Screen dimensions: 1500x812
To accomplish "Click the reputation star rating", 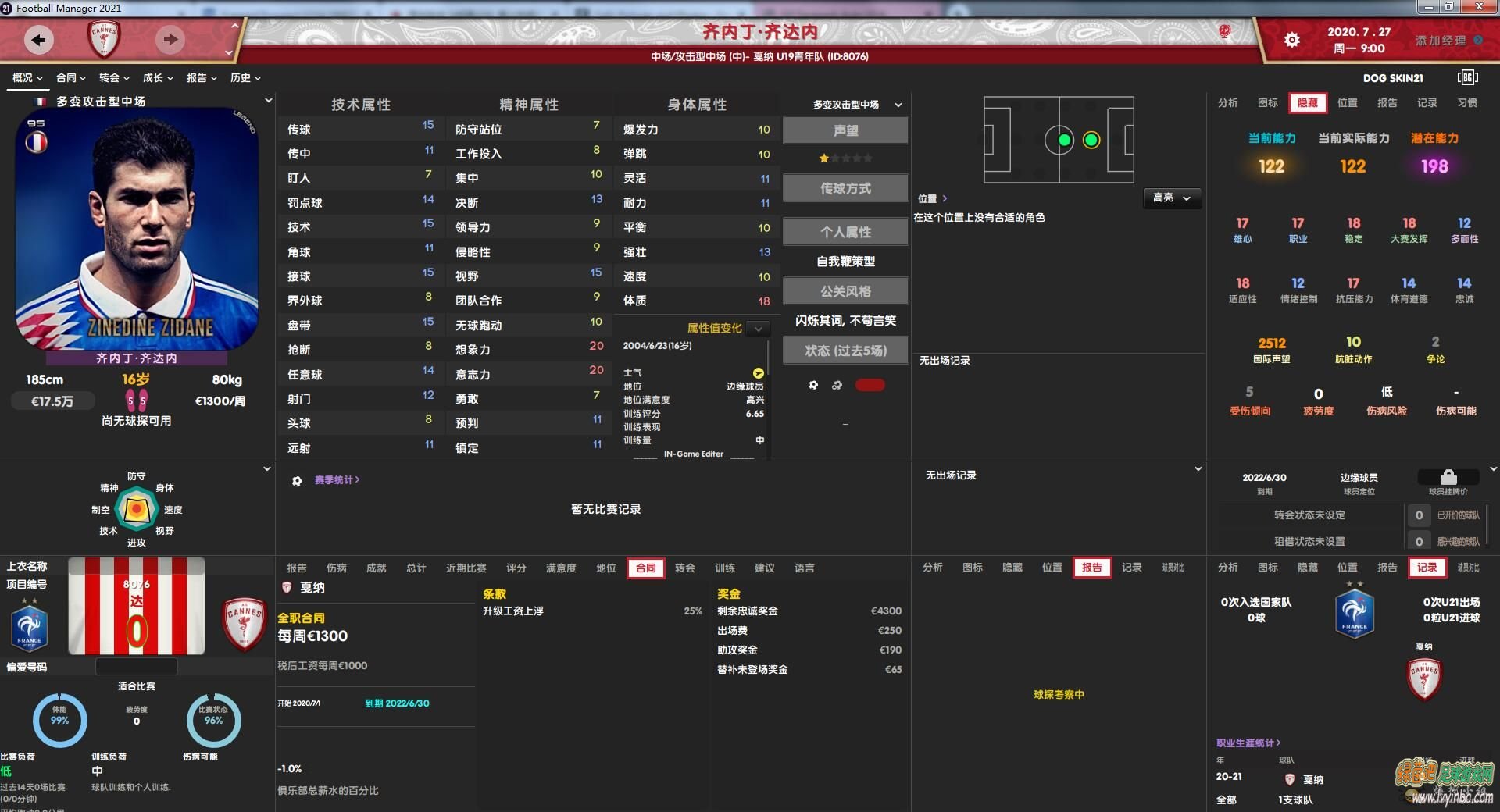I will pyautogui.click(x=845, y=158).
